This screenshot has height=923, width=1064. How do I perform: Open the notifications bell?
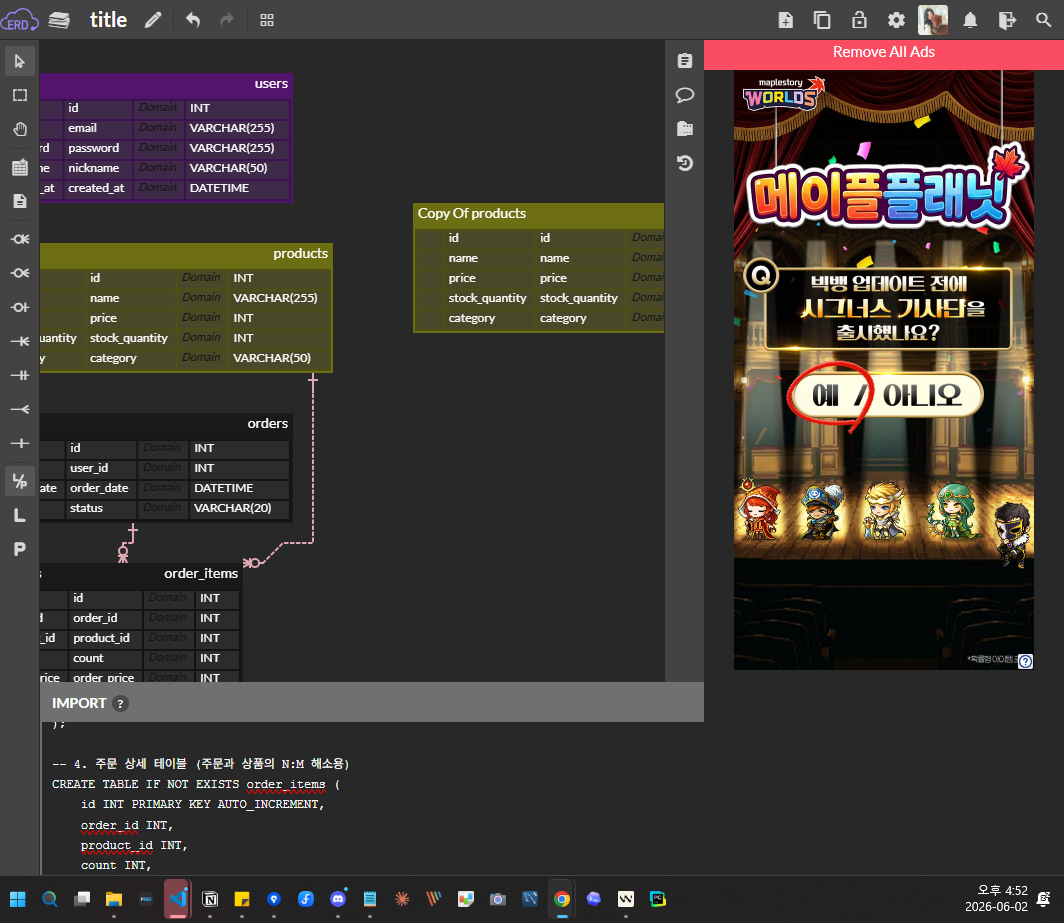pos(970,20)
